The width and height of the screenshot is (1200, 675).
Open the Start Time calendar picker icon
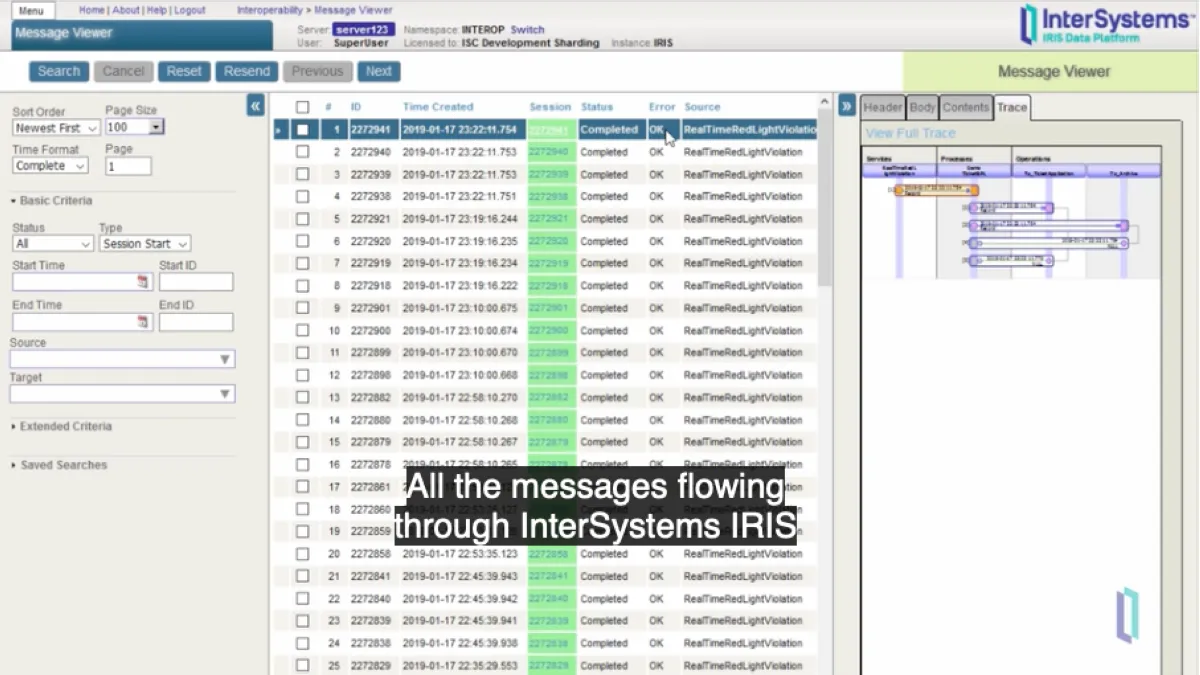(143, 282)
